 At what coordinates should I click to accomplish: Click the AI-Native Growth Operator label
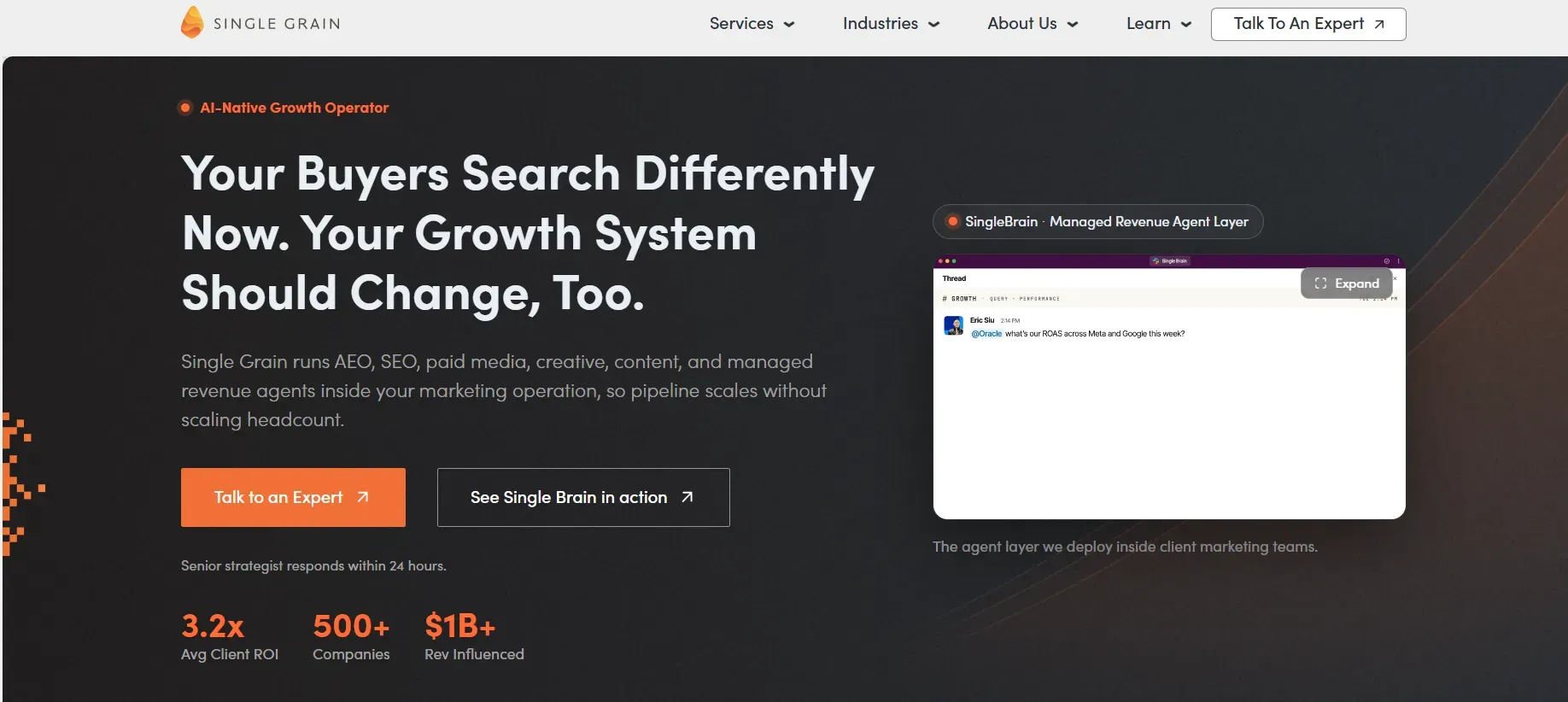(294, 108)
